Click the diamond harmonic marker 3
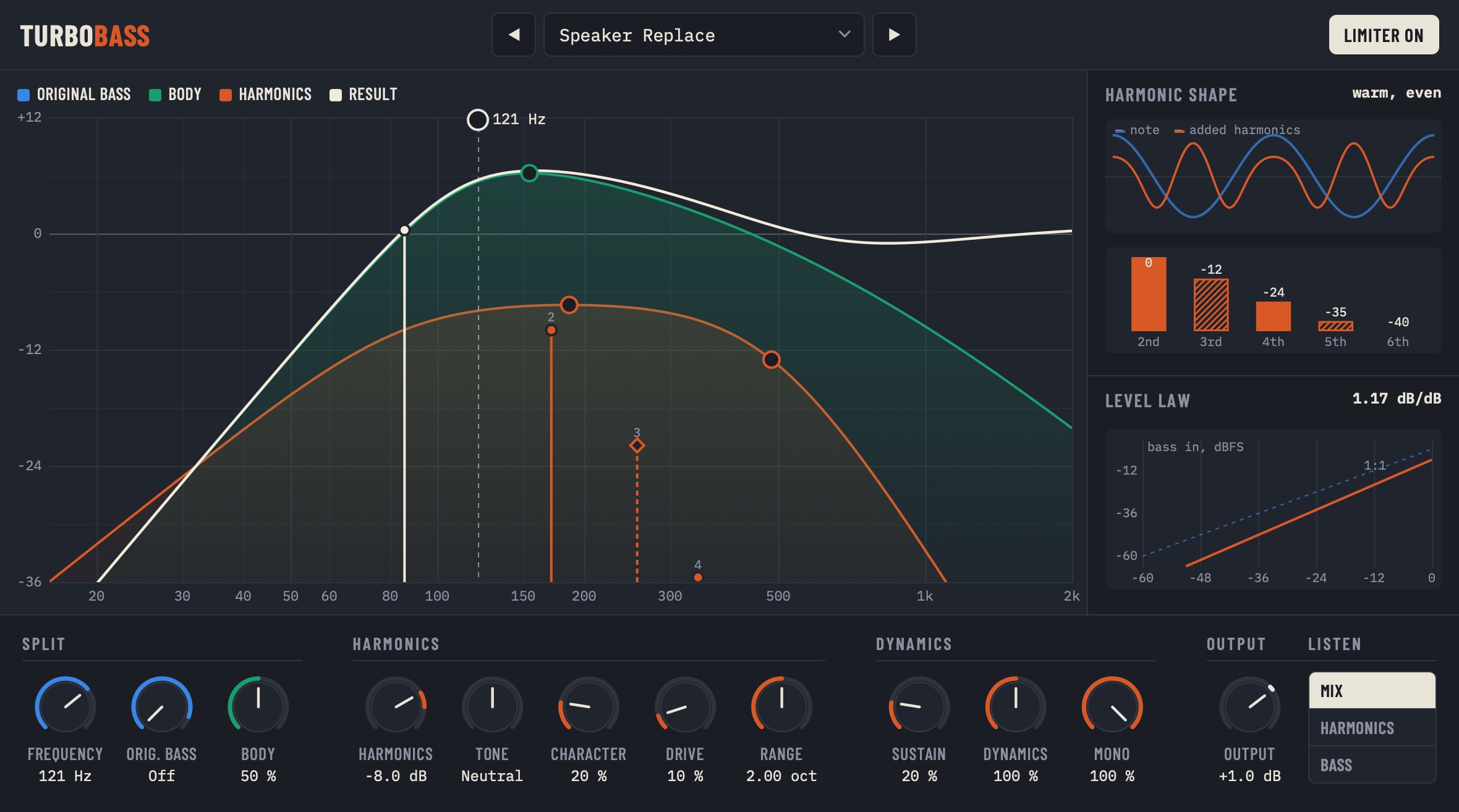Viewport: 1459px width, 812px height. (x=637, y=445)
